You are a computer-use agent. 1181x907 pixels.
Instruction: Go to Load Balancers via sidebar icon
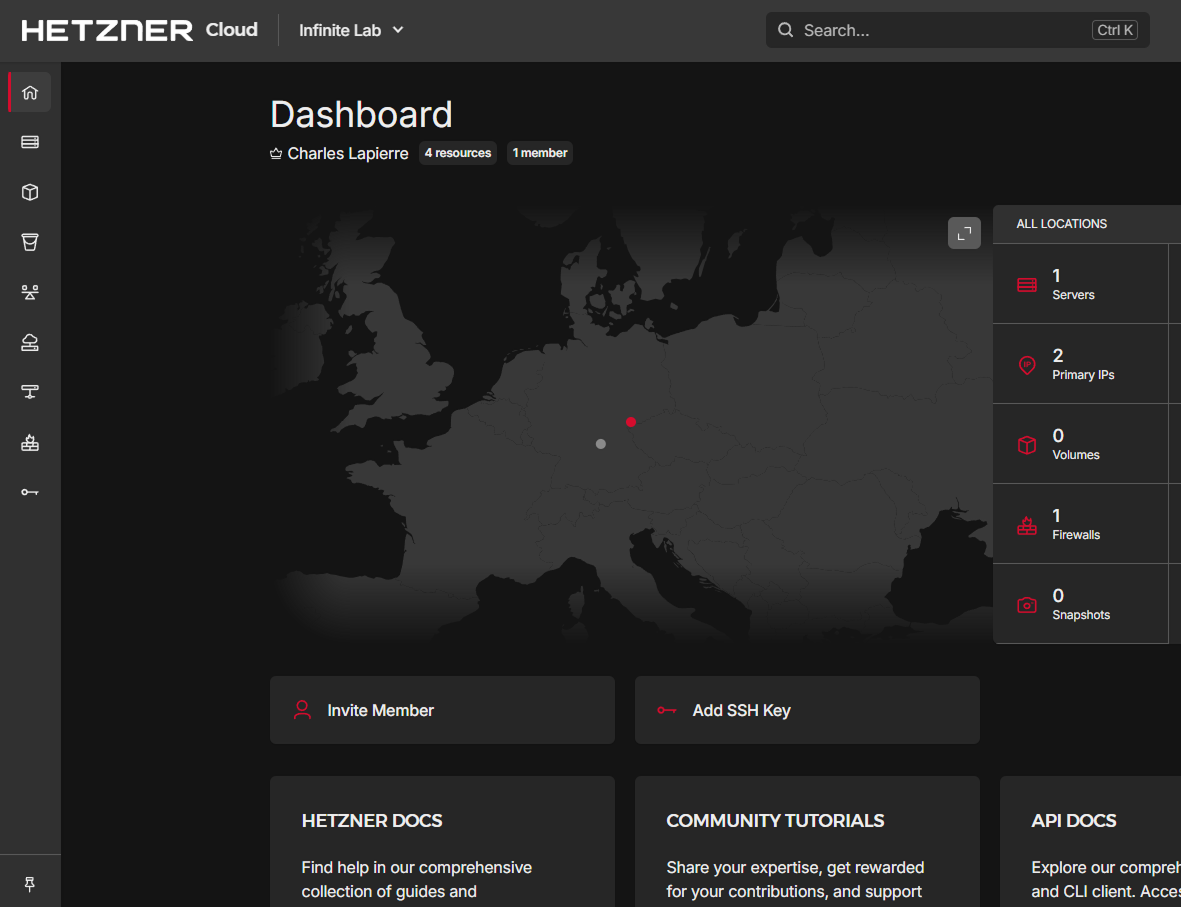[x=30, y=292]
